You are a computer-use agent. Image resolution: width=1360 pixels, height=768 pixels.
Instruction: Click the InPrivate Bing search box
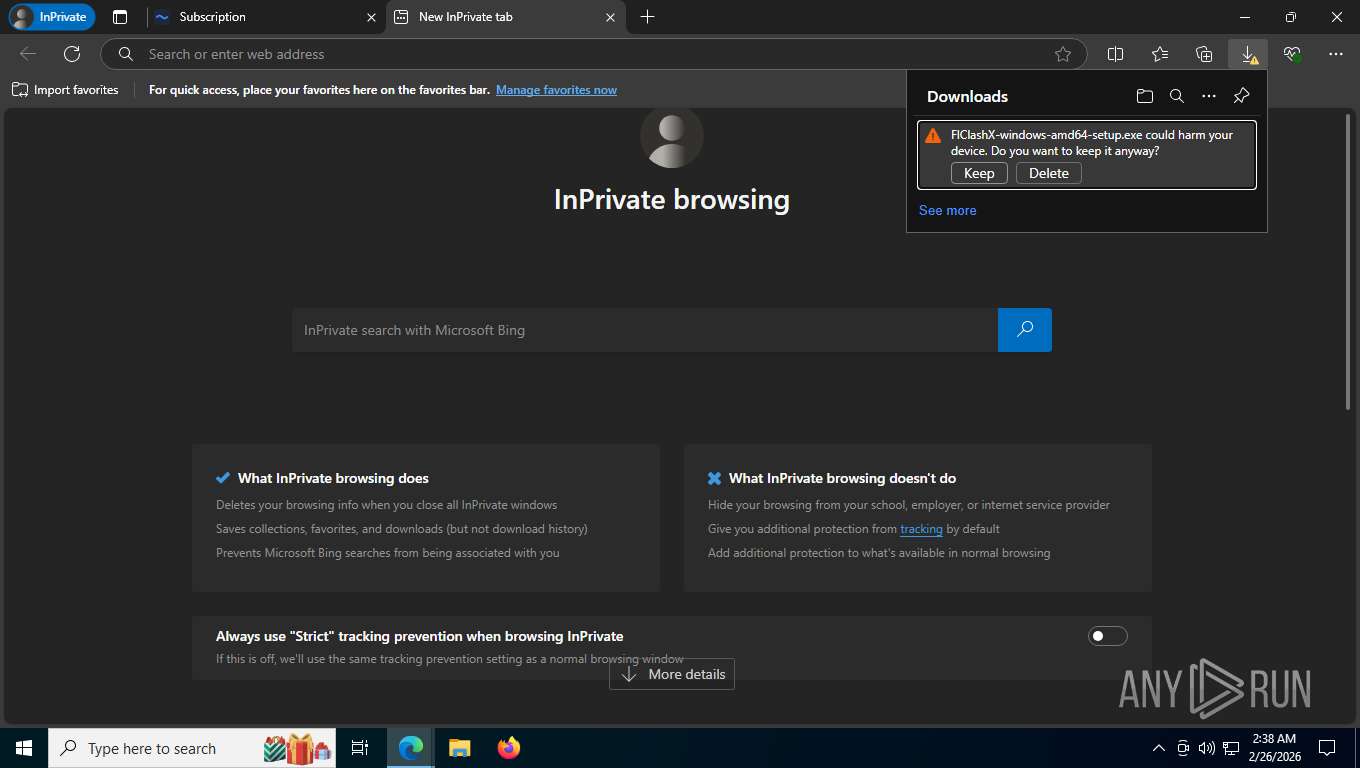click(645, 330)
